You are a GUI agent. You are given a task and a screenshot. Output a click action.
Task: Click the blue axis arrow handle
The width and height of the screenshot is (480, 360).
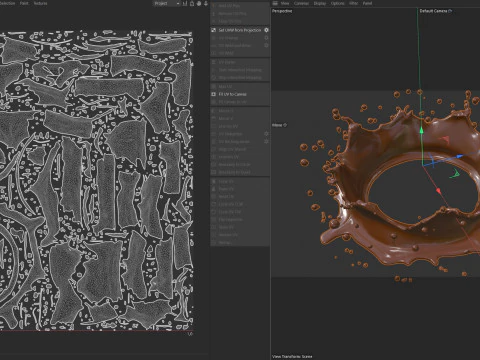[x=460, y=156]
